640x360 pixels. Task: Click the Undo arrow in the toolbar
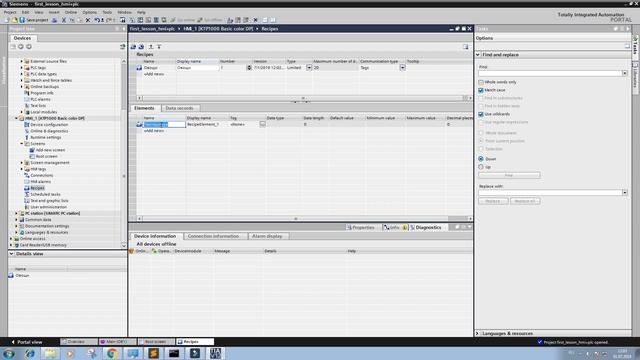[x=97, y=20]
